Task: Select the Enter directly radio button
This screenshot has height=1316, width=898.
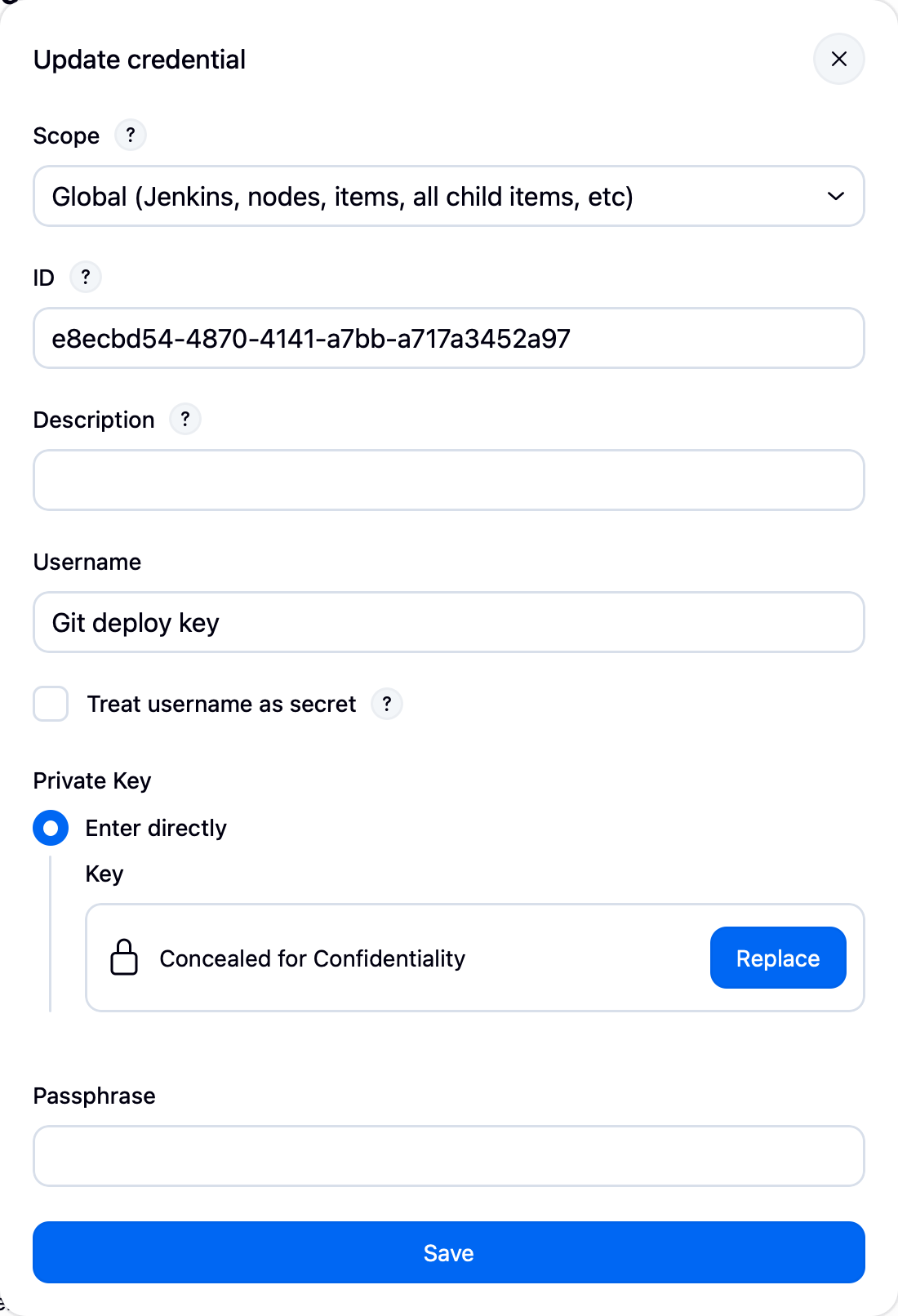Action: click(x=51, y=828)
